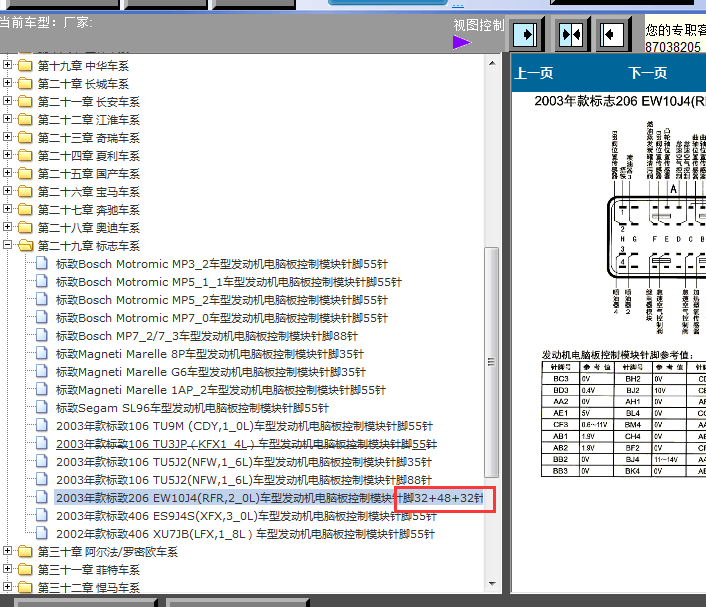The image size is (706, 607).
Task: Expand 第二十四章 夏利车系 node
Action: [7, 155]
